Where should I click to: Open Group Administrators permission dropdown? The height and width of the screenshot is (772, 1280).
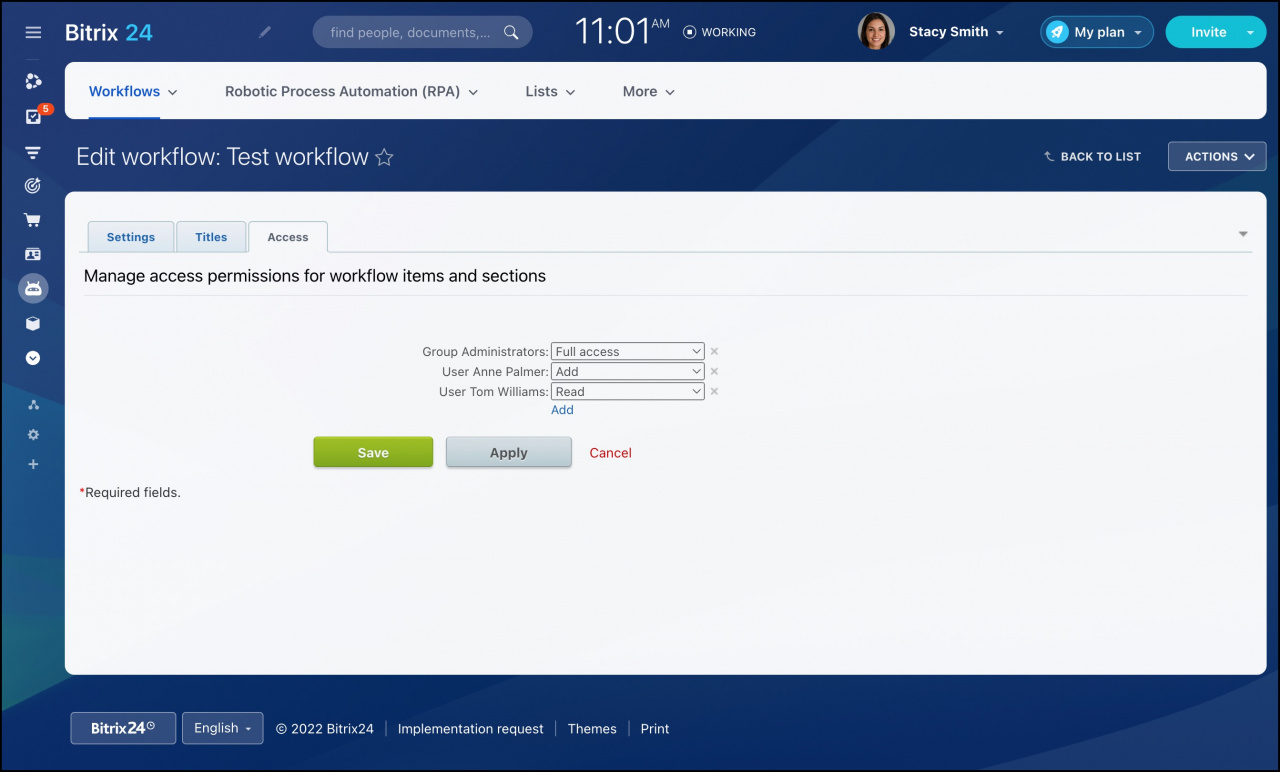[628, 352]
